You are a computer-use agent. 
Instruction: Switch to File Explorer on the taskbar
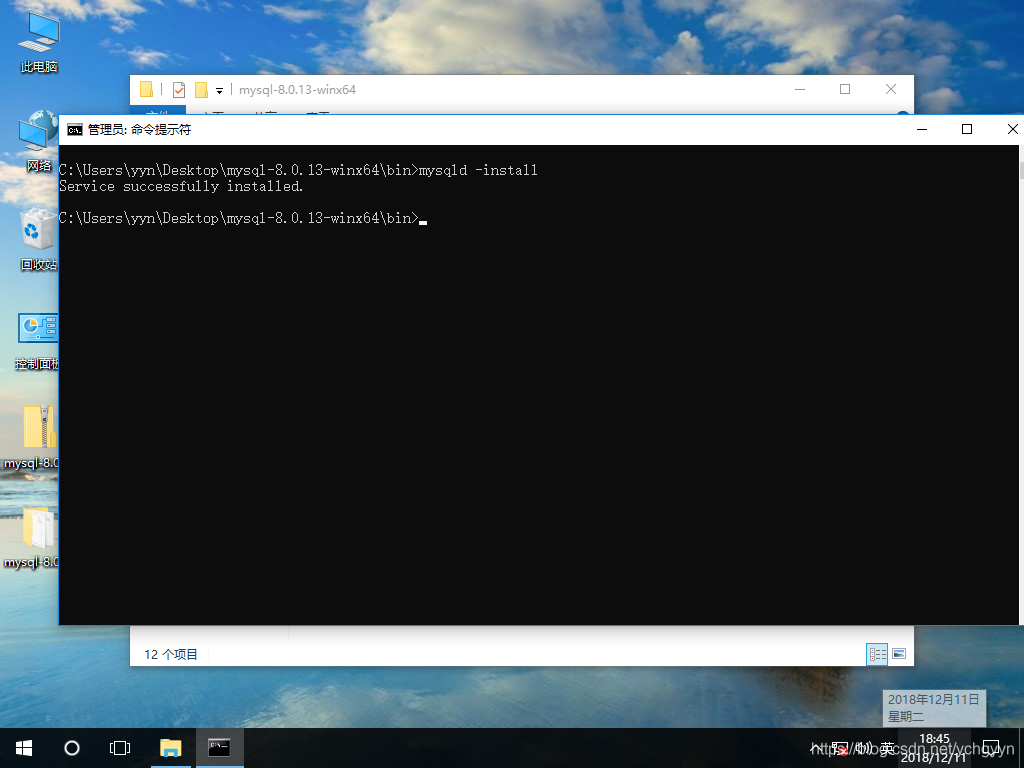(170, 748)
